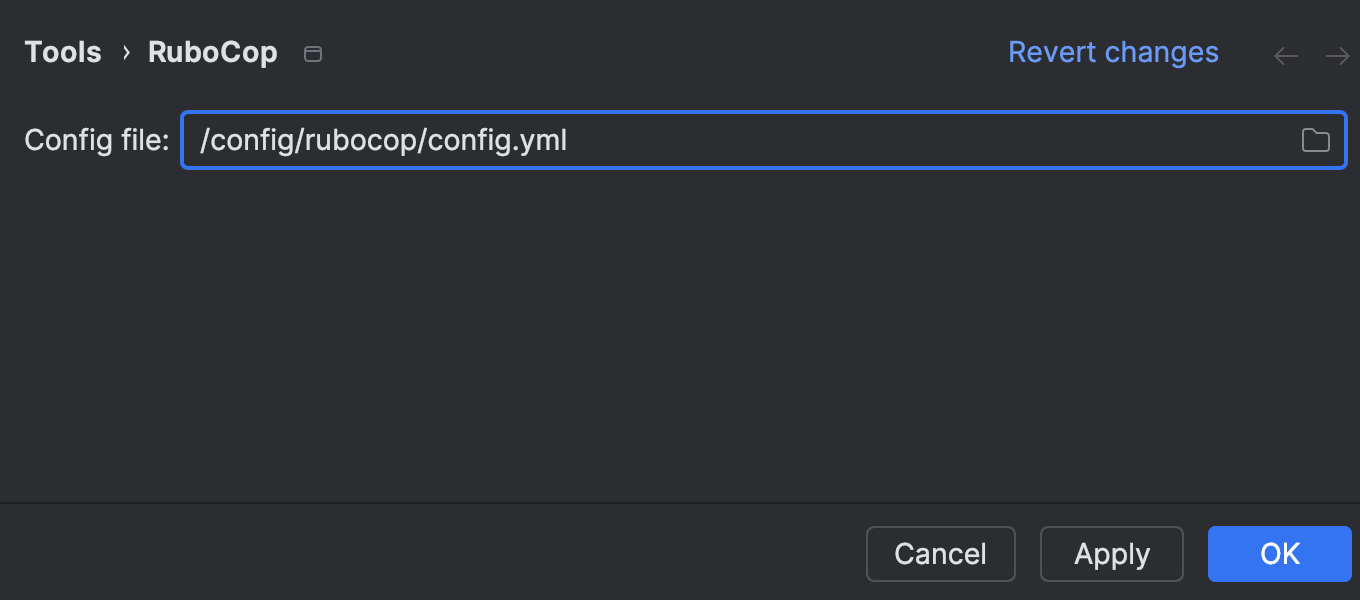Click the empty settings area below Config file
Image resolution: width=1360 pixels, height=600 pixels.
[x=680, y=330]
